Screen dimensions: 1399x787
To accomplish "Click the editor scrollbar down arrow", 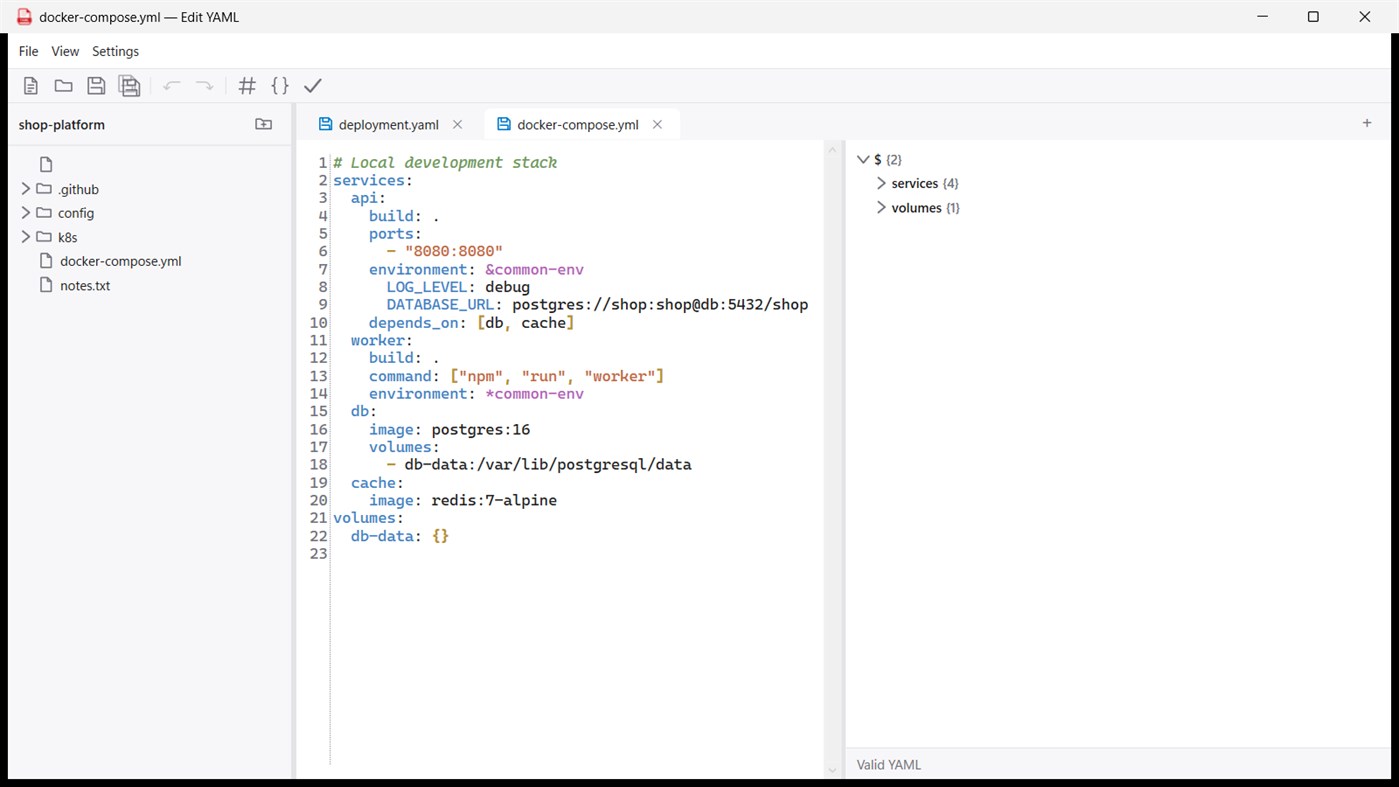I will coord(832,770).
